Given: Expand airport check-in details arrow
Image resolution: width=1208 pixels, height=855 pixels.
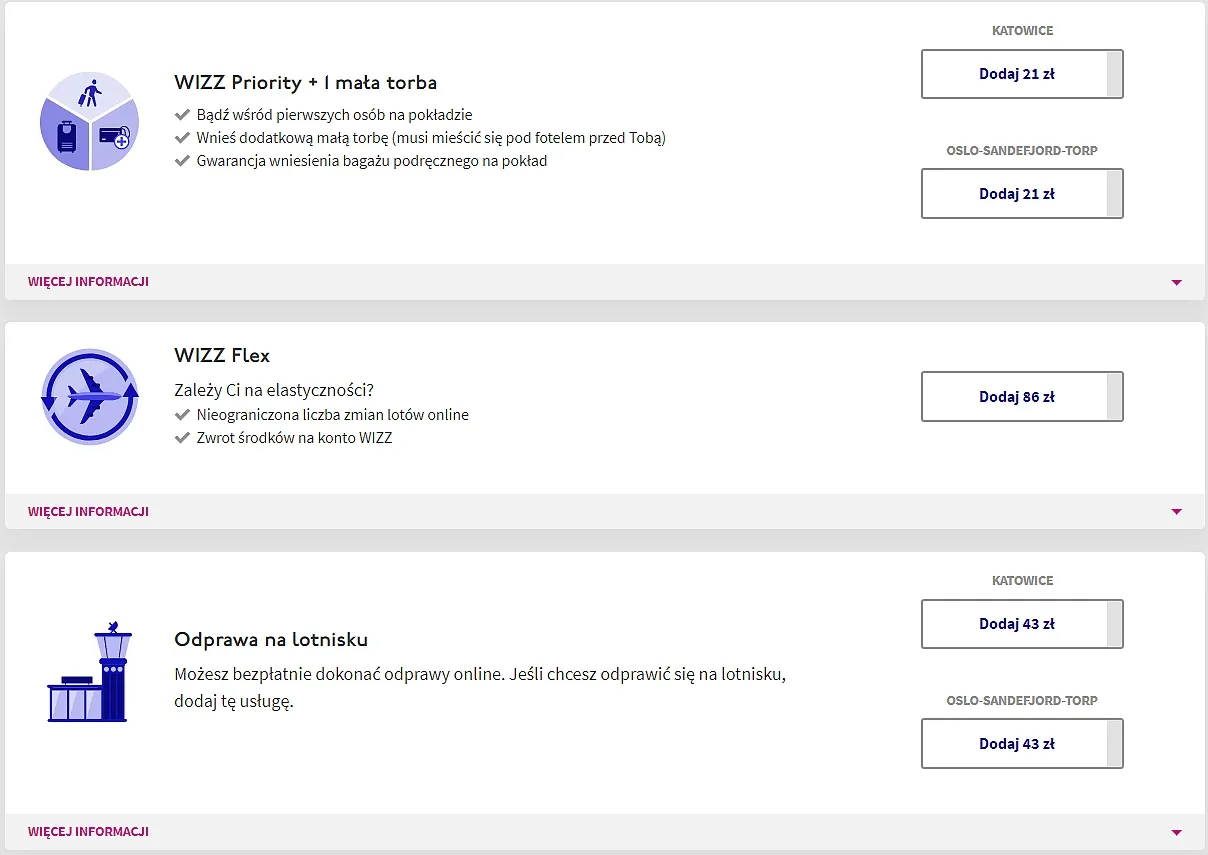Looking at the screenshot, I should tap(1176, 832).
